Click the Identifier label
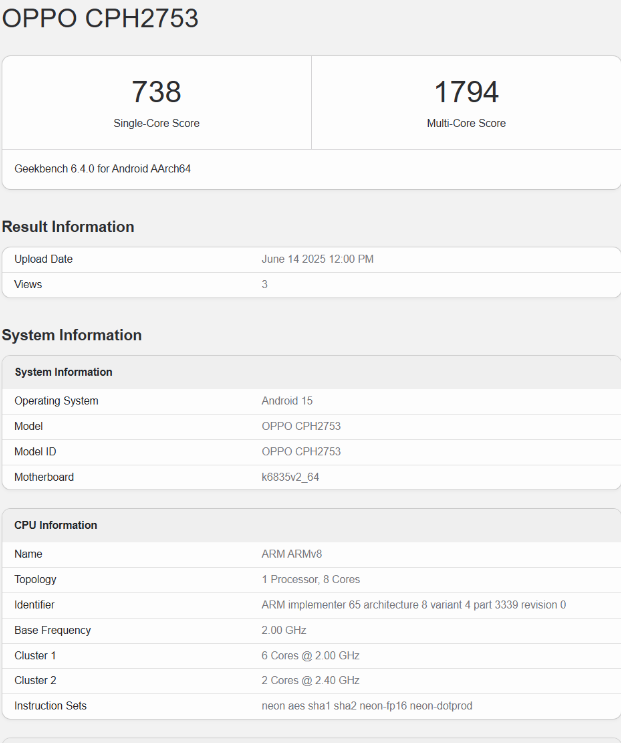621x743 pixels. point(34,605)
